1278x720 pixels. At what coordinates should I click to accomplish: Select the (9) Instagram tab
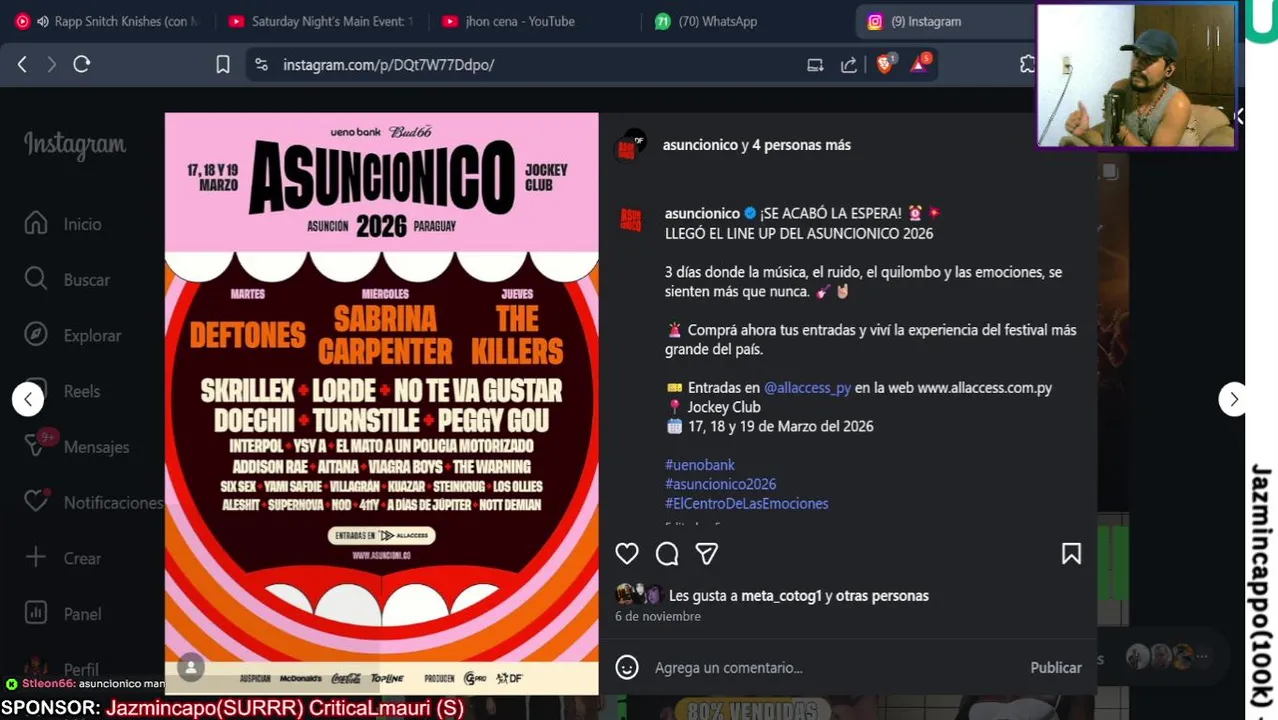945,21
